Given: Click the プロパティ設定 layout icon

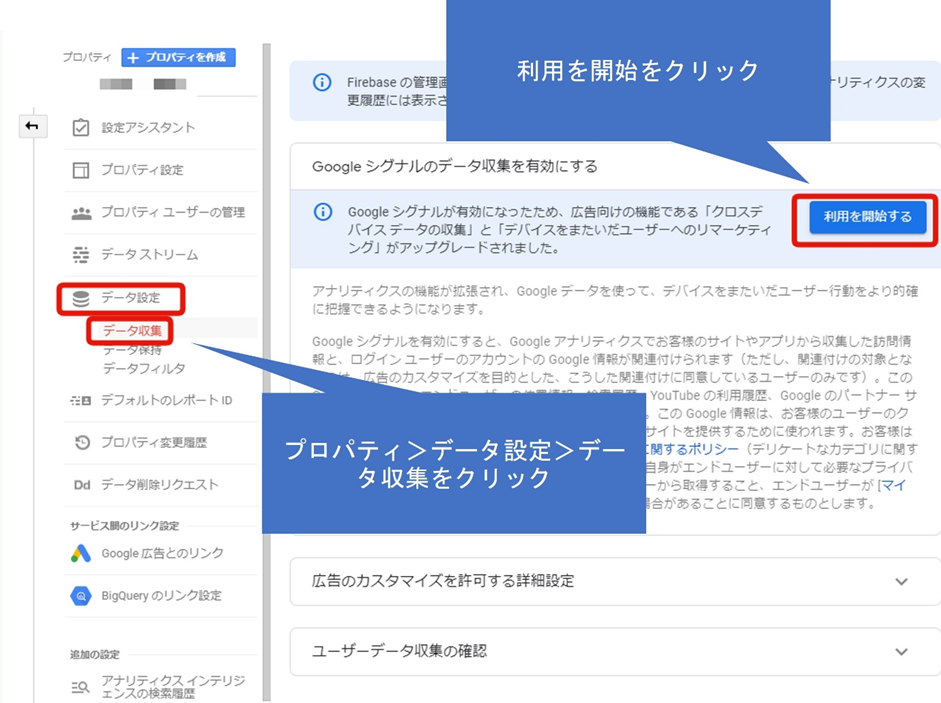Looking at the screenshot, I should pos(81,170).
